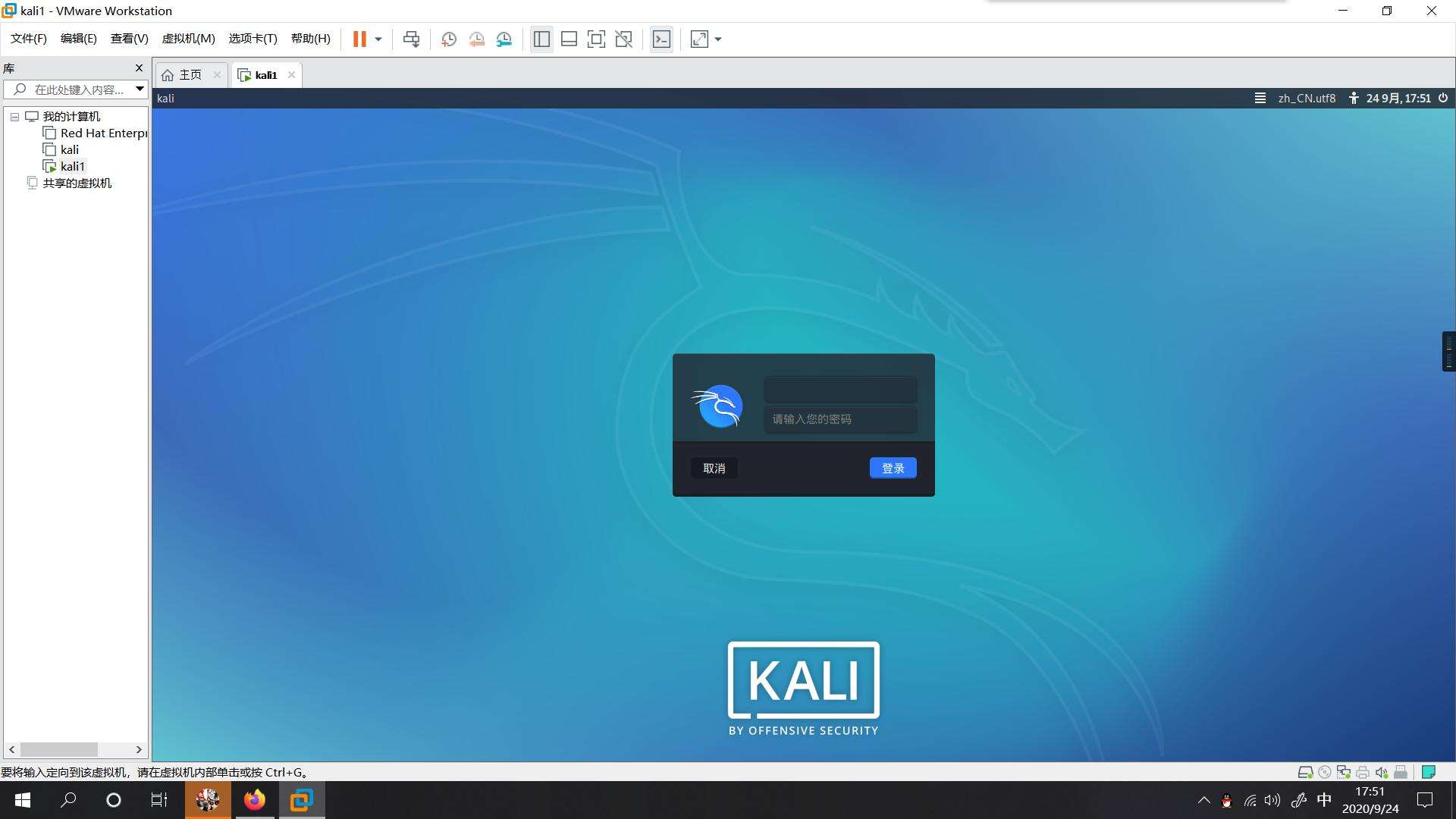The width and height of the screenshot is (1456, 819).
Task: Click the Kali panel clock 24 9月, 17:51
Action: coord(1398,98)
